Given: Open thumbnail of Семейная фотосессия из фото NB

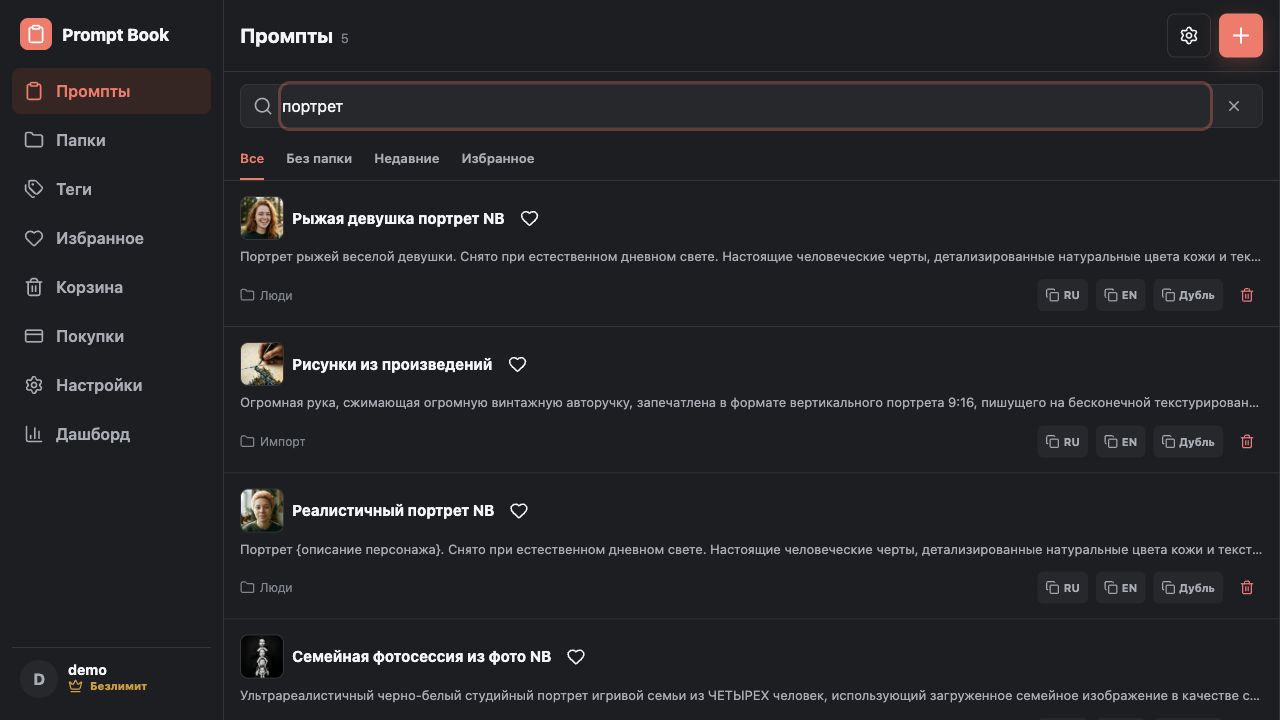Looking at the screenshot, I should coord(262,656).
